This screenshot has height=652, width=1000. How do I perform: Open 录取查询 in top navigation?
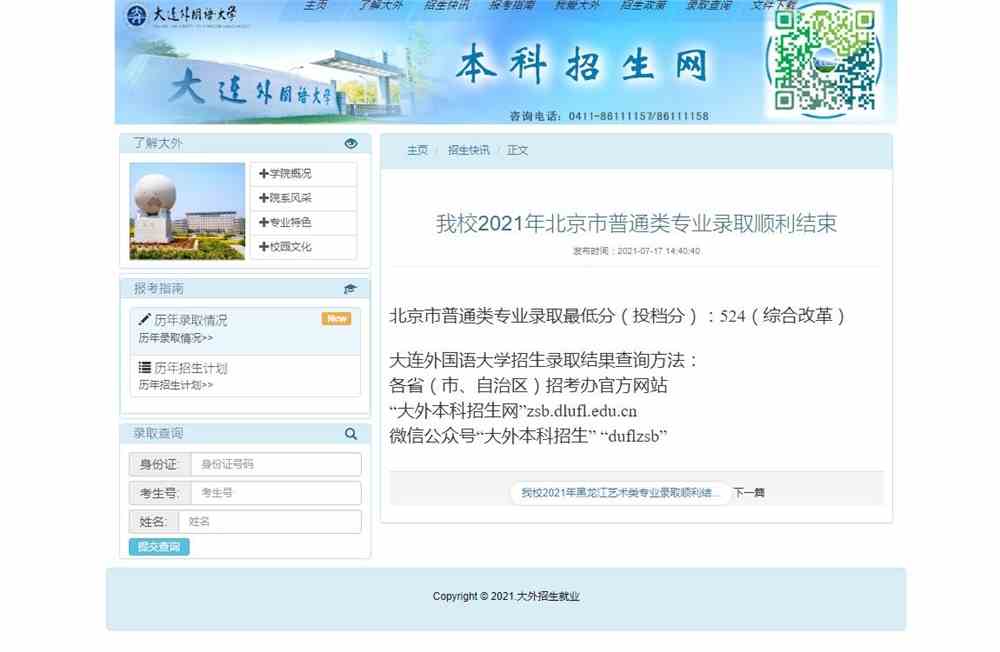click(x=709, y=5)
